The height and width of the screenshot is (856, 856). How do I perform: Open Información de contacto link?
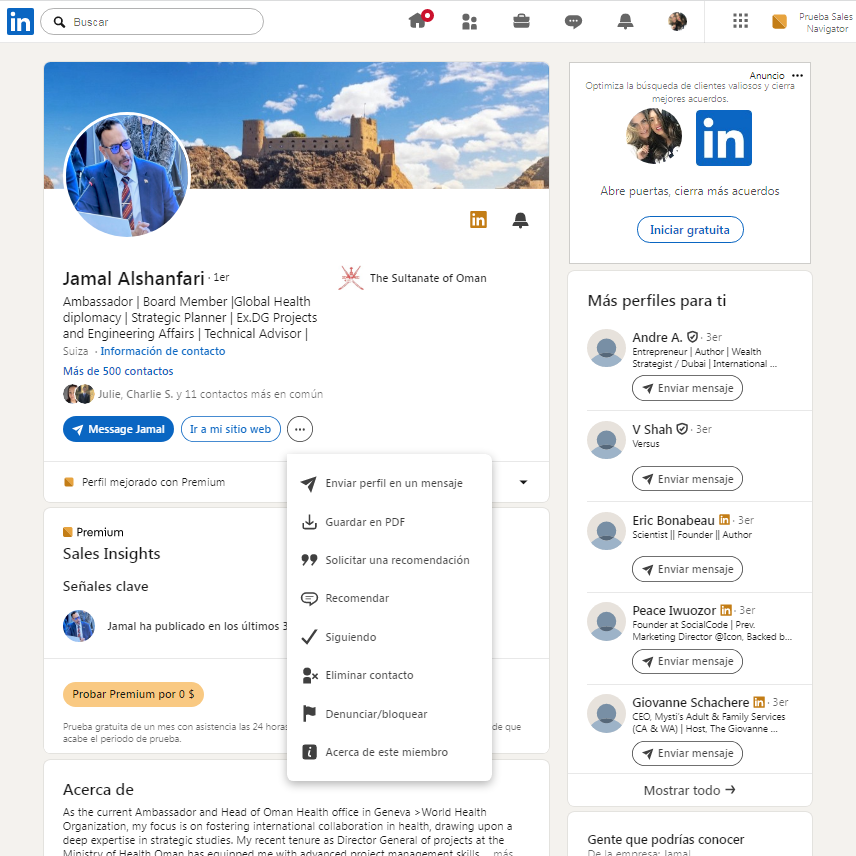tap(163, 351)
